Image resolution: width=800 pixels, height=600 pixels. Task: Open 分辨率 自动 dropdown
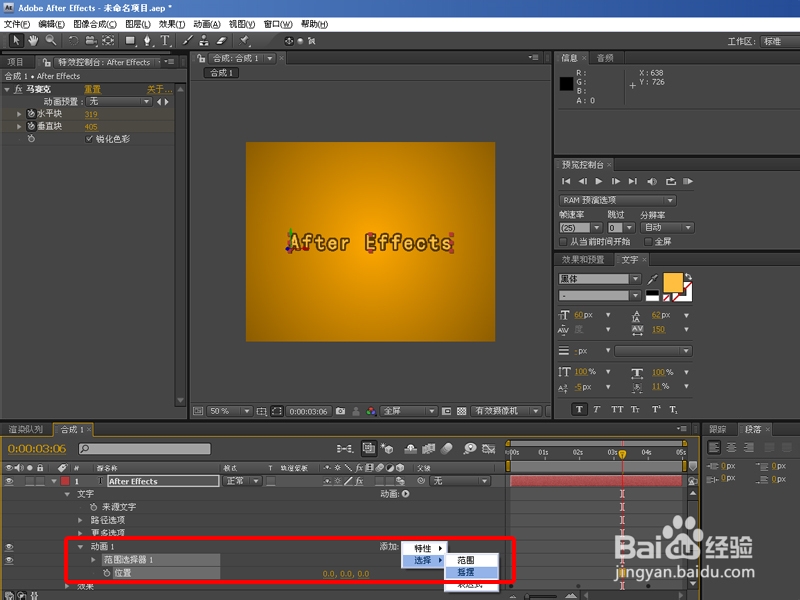click(x=667, y=228)
